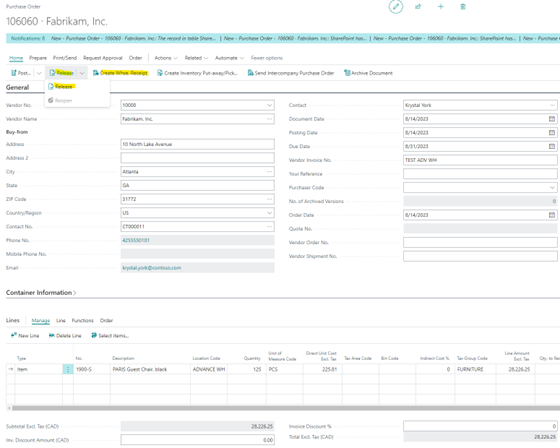Click Vendor Name lookup ellipsis
Image resolution: width=560 pixels, height=448 pixels.
[x=269, y=119]
